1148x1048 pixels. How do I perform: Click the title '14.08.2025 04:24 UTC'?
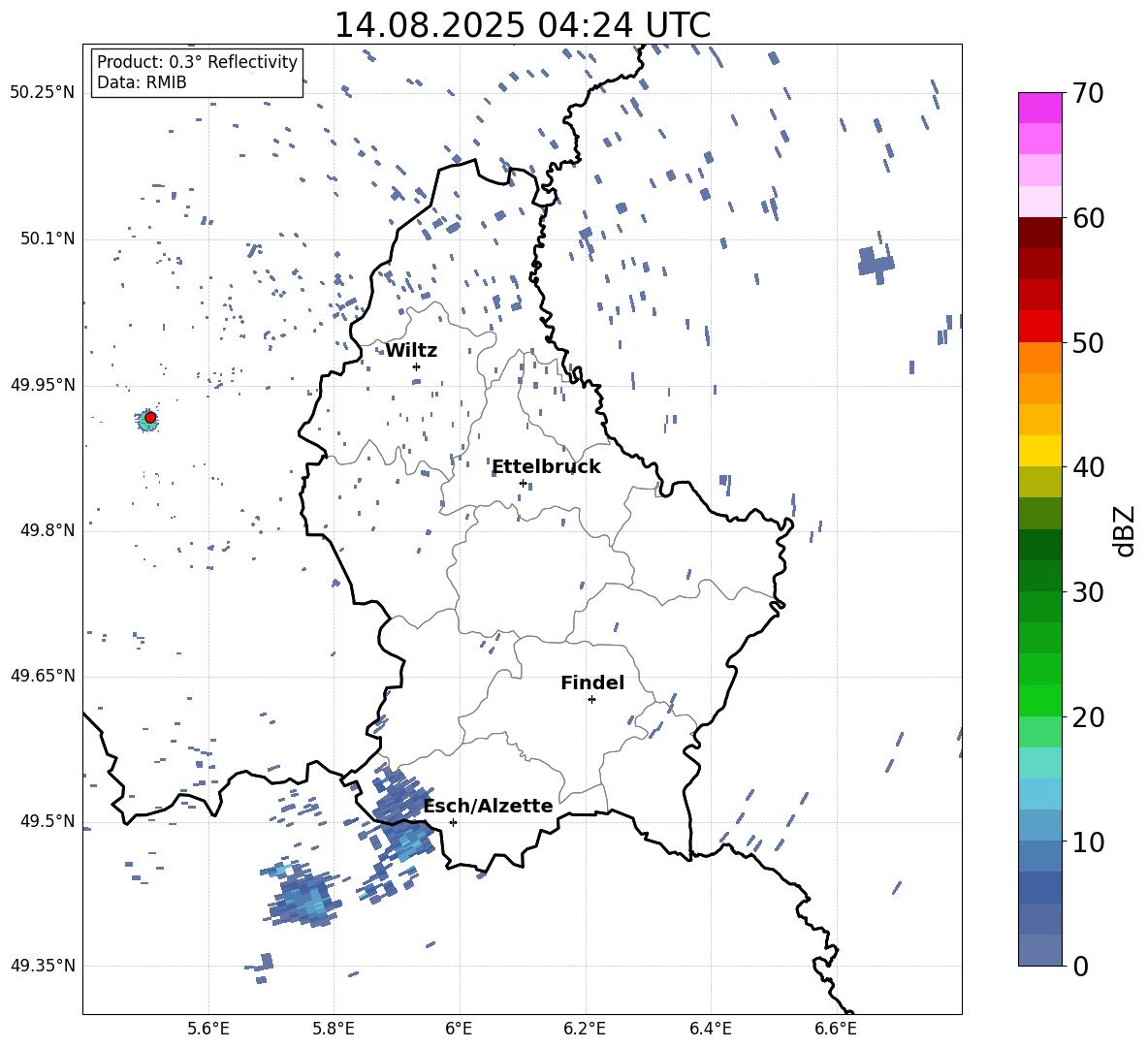tap(522, 25)
